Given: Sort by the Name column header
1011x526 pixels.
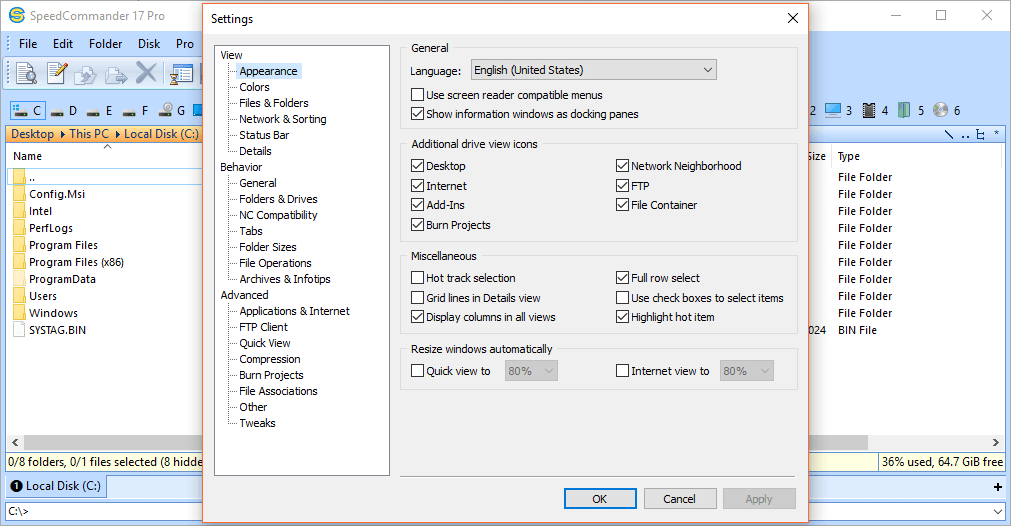Looking at the screenshot, I should click(28, 156).
